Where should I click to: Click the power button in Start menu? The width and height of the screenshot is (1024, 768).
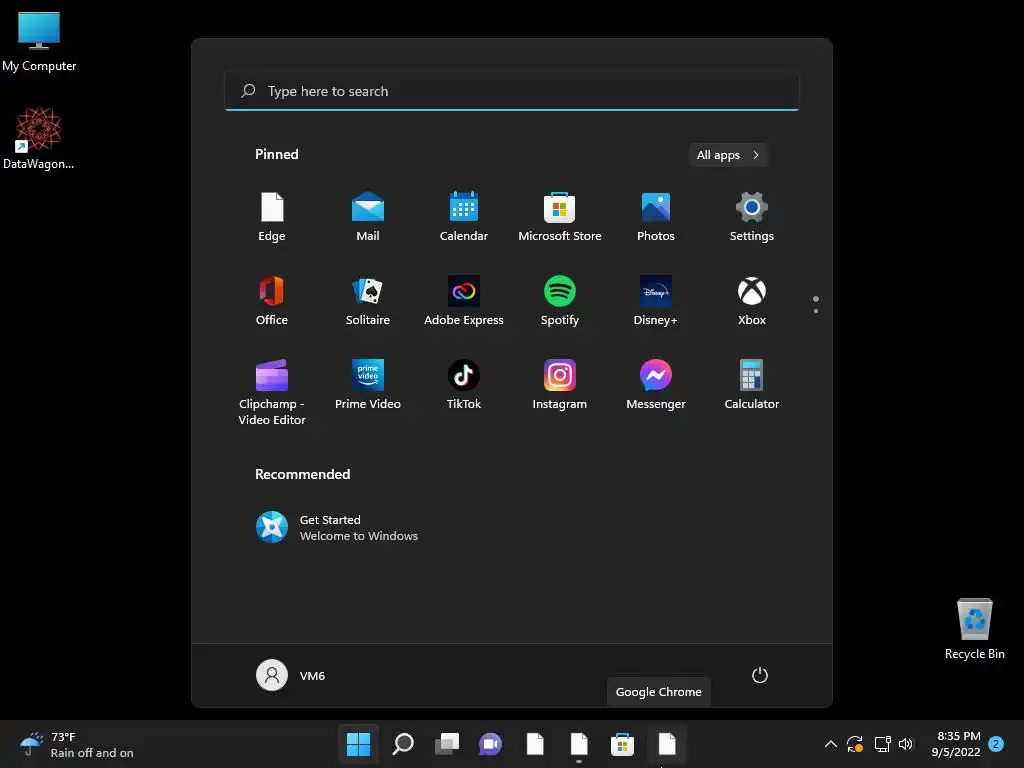pos(760,675)
